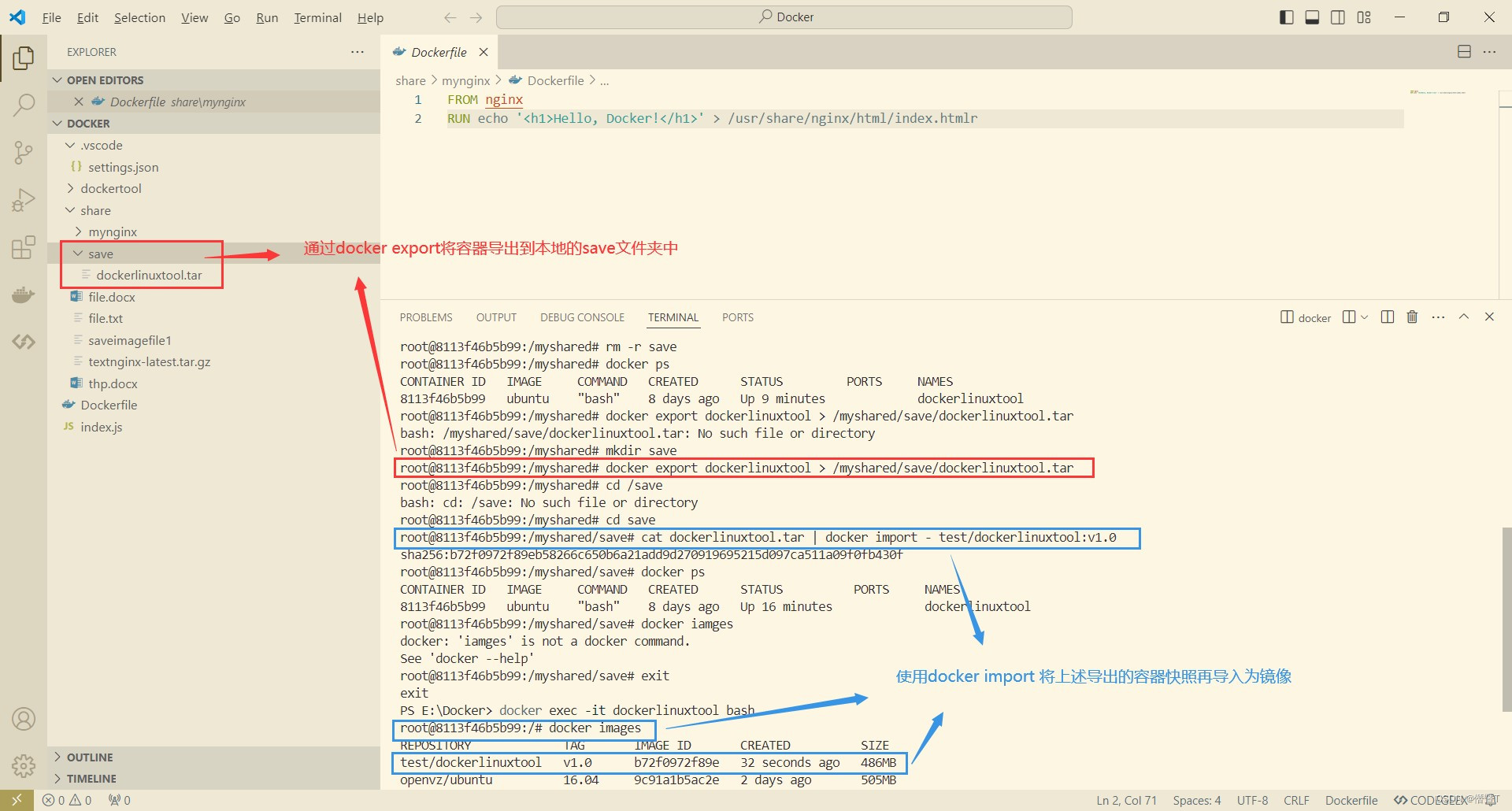
Task: Open the Run and Debug view
Action: coord(24,200)
